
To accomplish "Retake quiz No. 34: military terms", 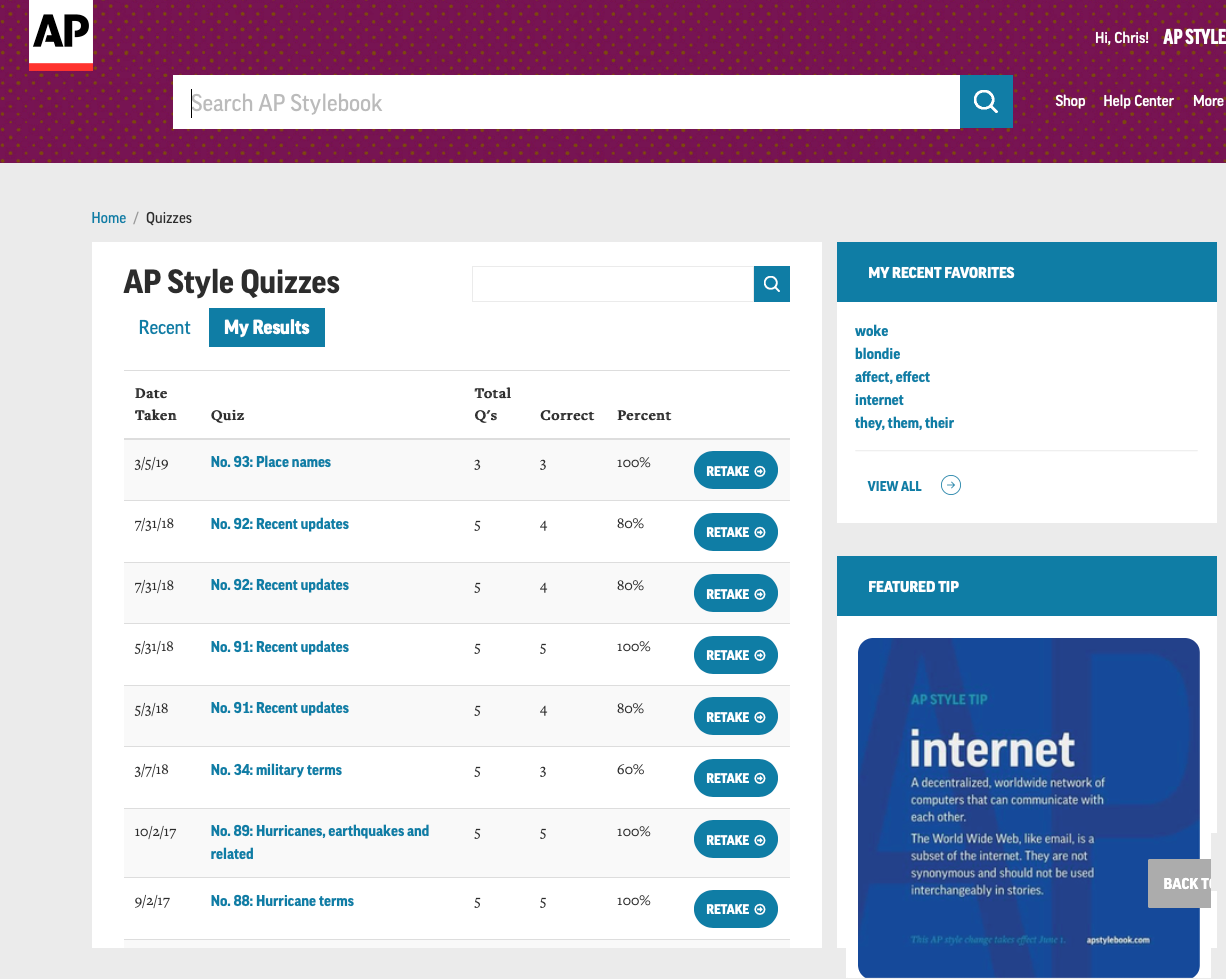I will point(736,778).
